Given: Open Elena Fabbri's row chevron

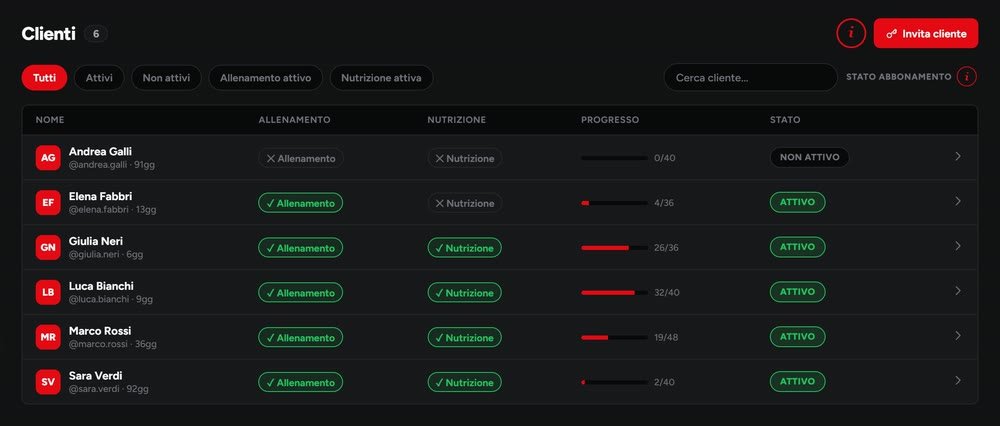Looking at the screenshot, I should click(x=958, y=201).
